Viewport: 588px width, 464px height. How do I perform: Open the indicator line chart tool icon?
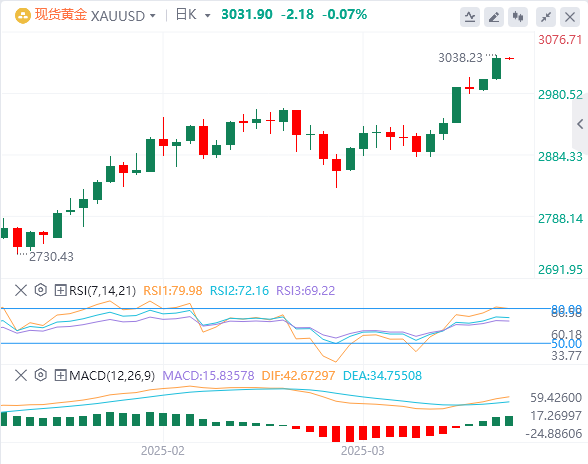coord(470,17)
